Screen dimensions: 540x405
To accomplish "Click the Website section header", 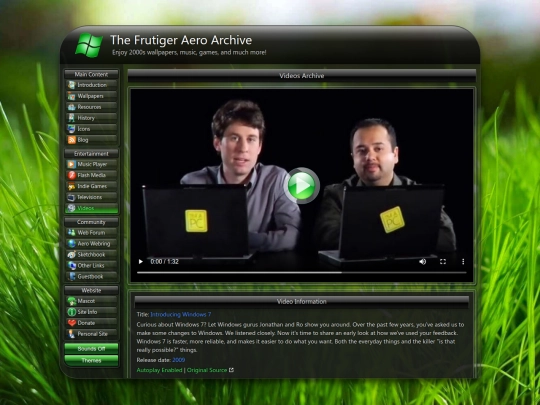I will pos(91,290).
